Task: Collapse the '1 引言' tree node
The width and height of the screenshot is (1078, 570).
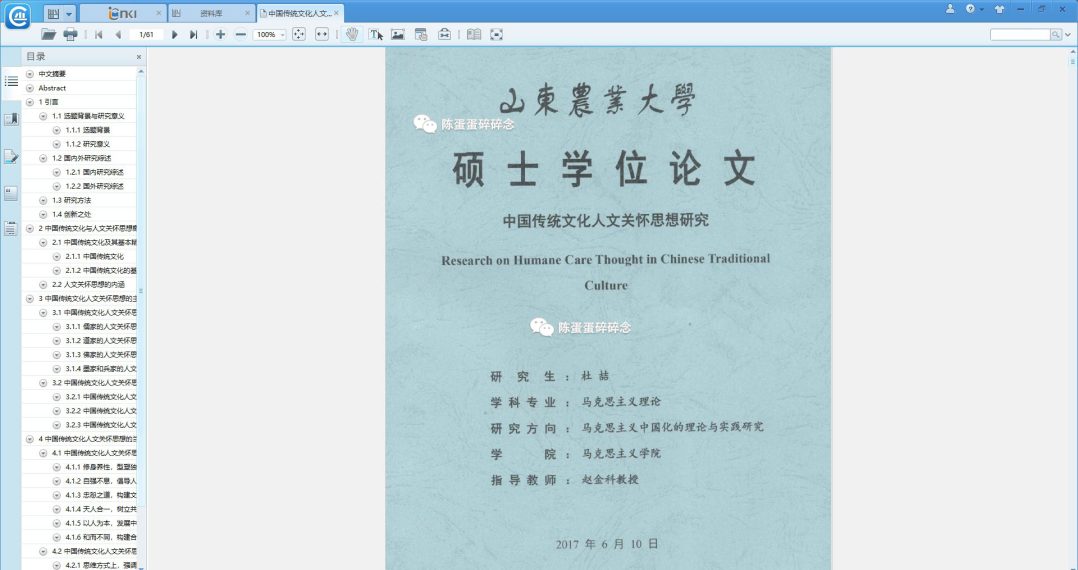Action: [x=30, y=102]
